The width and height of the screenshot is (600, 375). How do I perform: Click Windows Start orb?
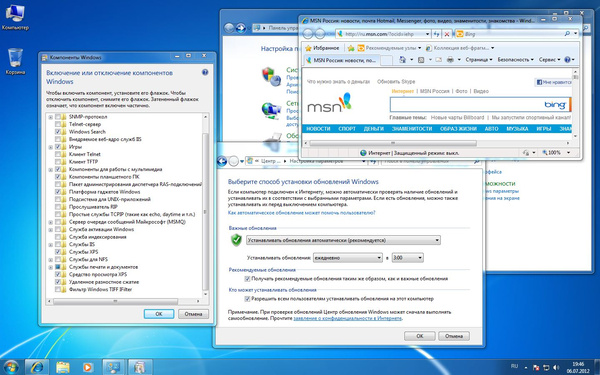point(11,367)
